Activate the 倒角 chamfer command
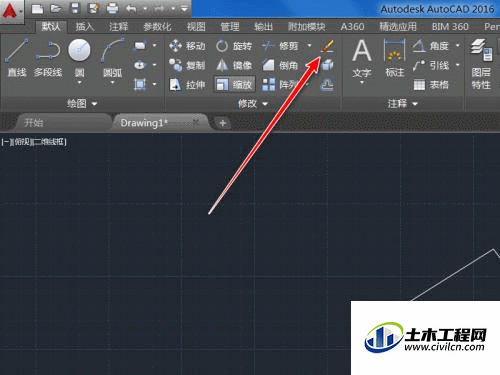Image resolution: width=500 pixels, height=375 pixels. point(280,65)
